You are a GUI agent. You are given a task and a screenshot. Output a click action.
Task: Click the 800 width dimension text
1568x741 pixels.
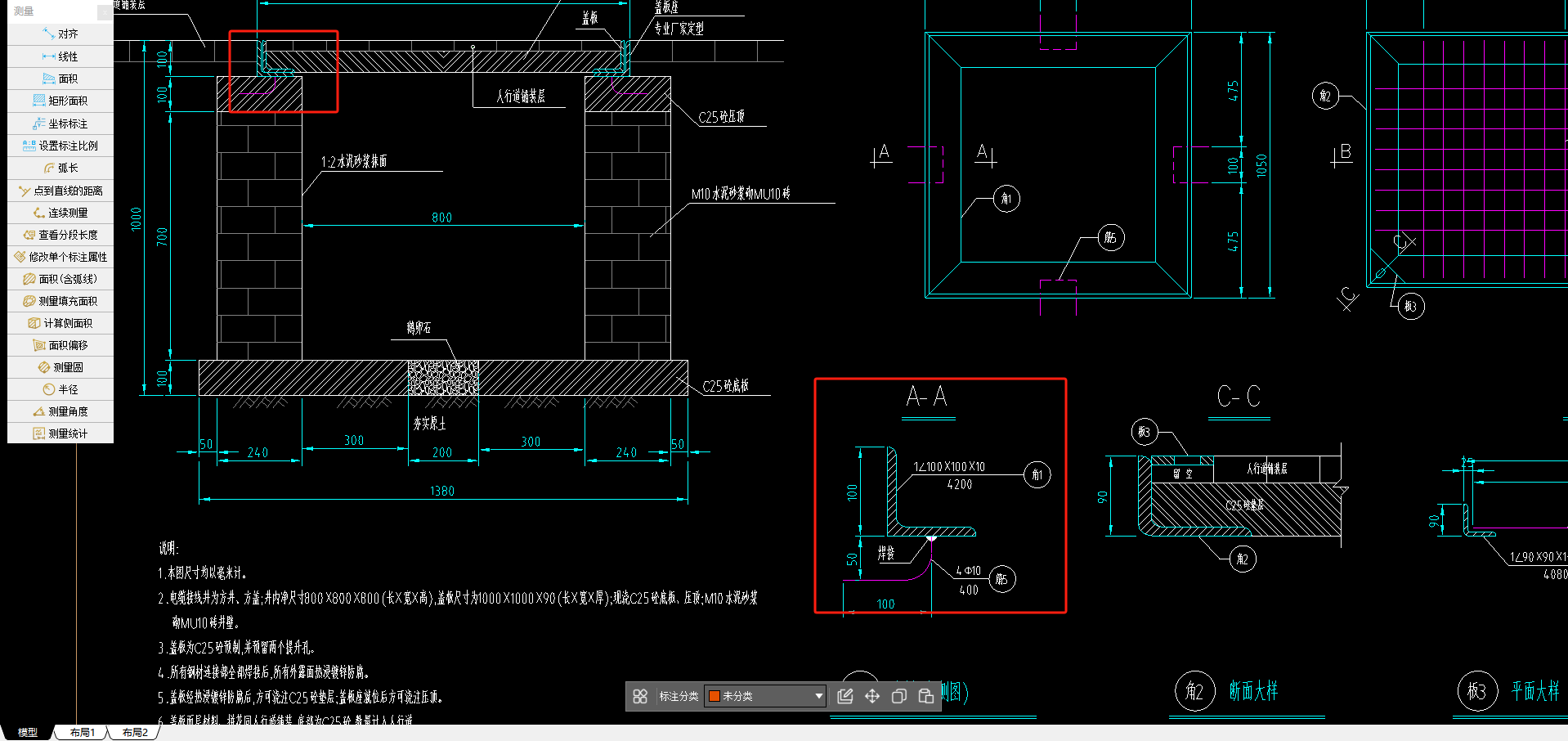pyautogui.click(x=441, y=218)
